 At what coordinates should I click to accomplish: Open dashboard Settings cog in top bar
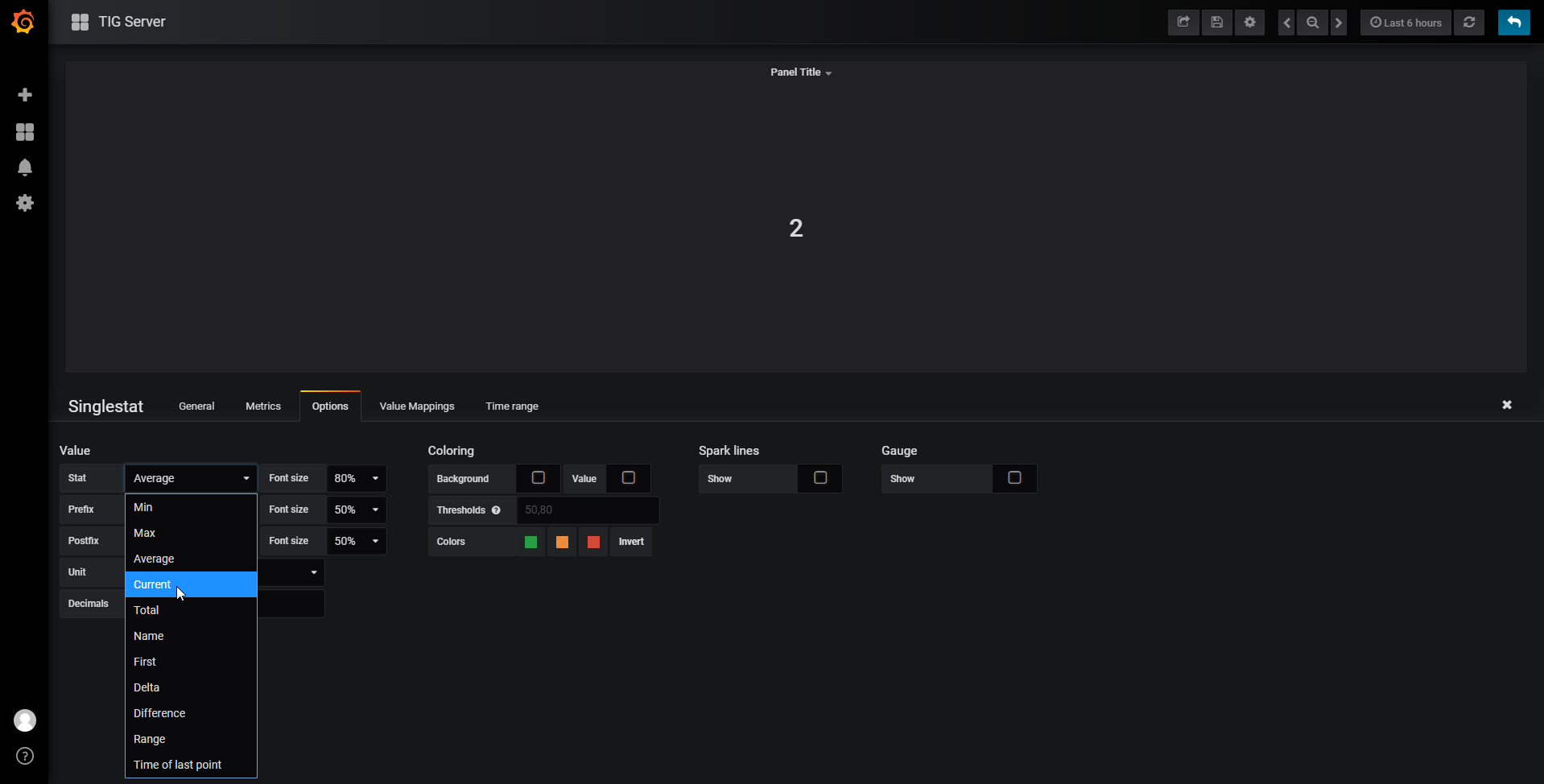click(1250, 23)
